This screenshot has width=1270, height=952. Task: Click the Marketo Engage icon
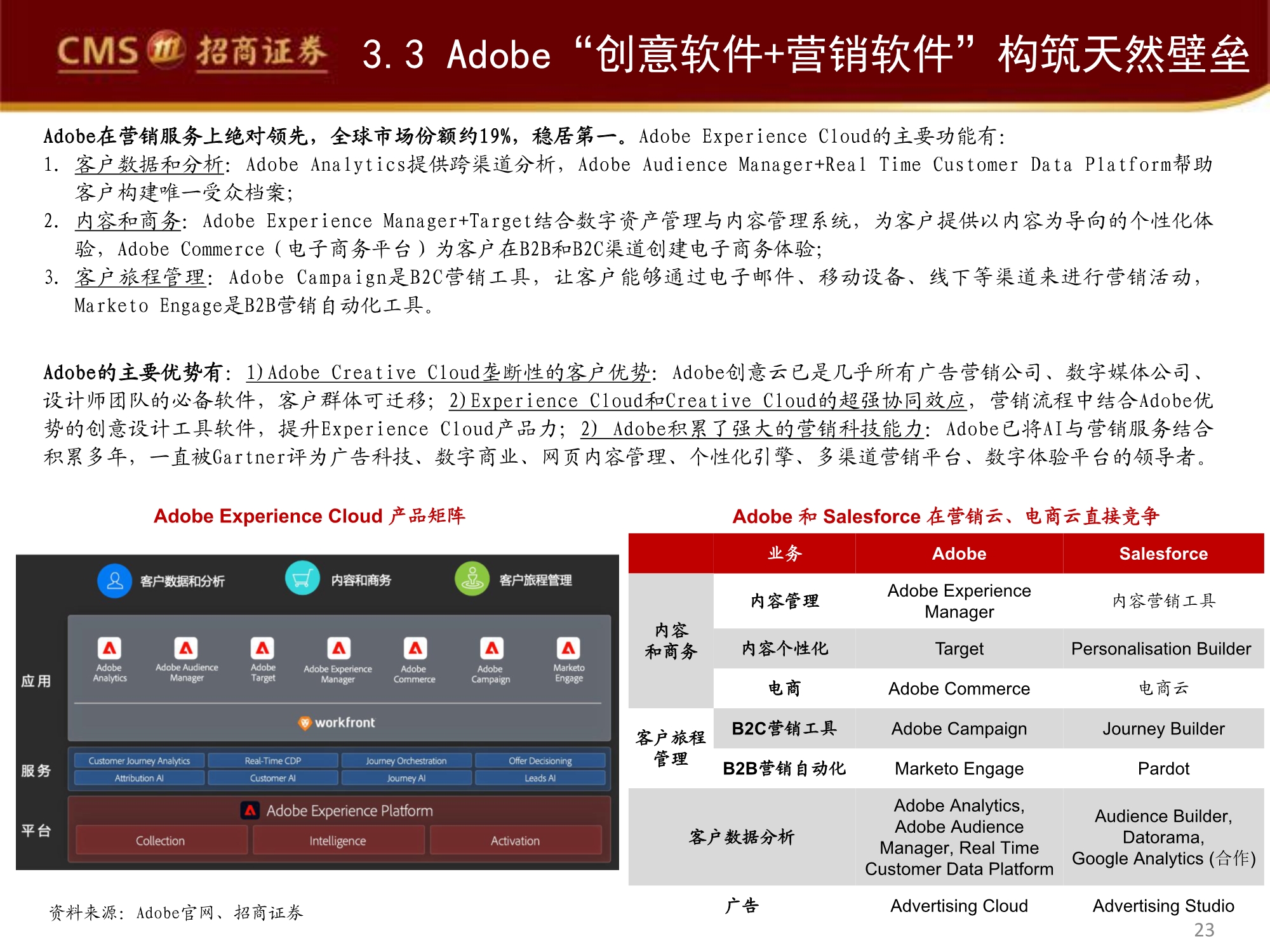click(x=567, y=649)
